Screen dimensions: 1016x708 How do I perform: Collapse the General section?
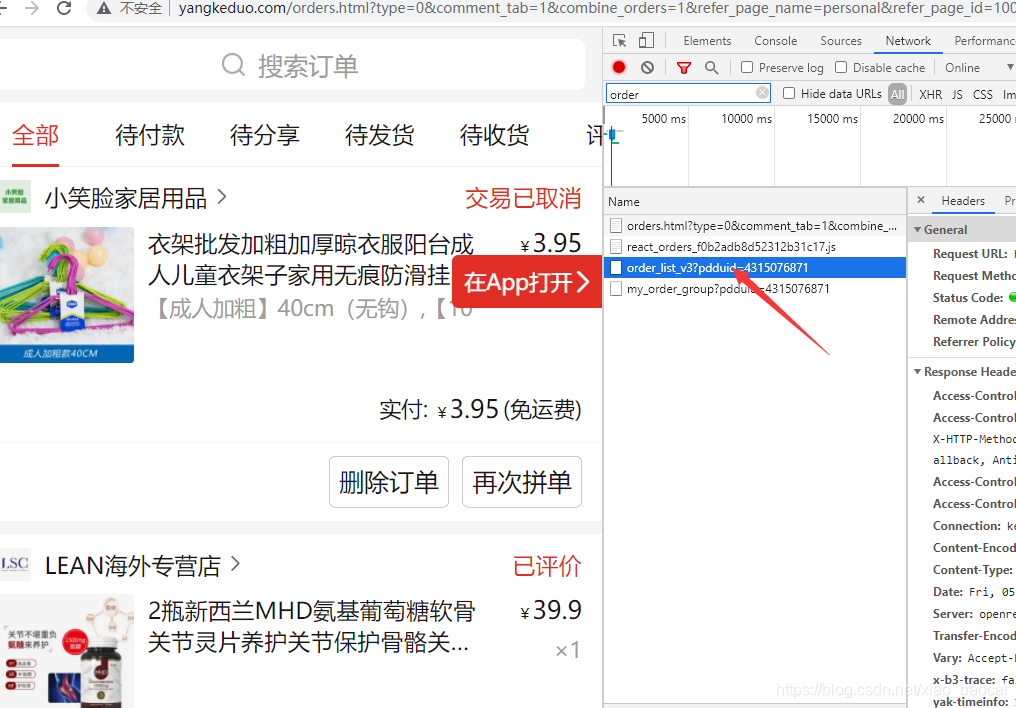coord(917,229)
